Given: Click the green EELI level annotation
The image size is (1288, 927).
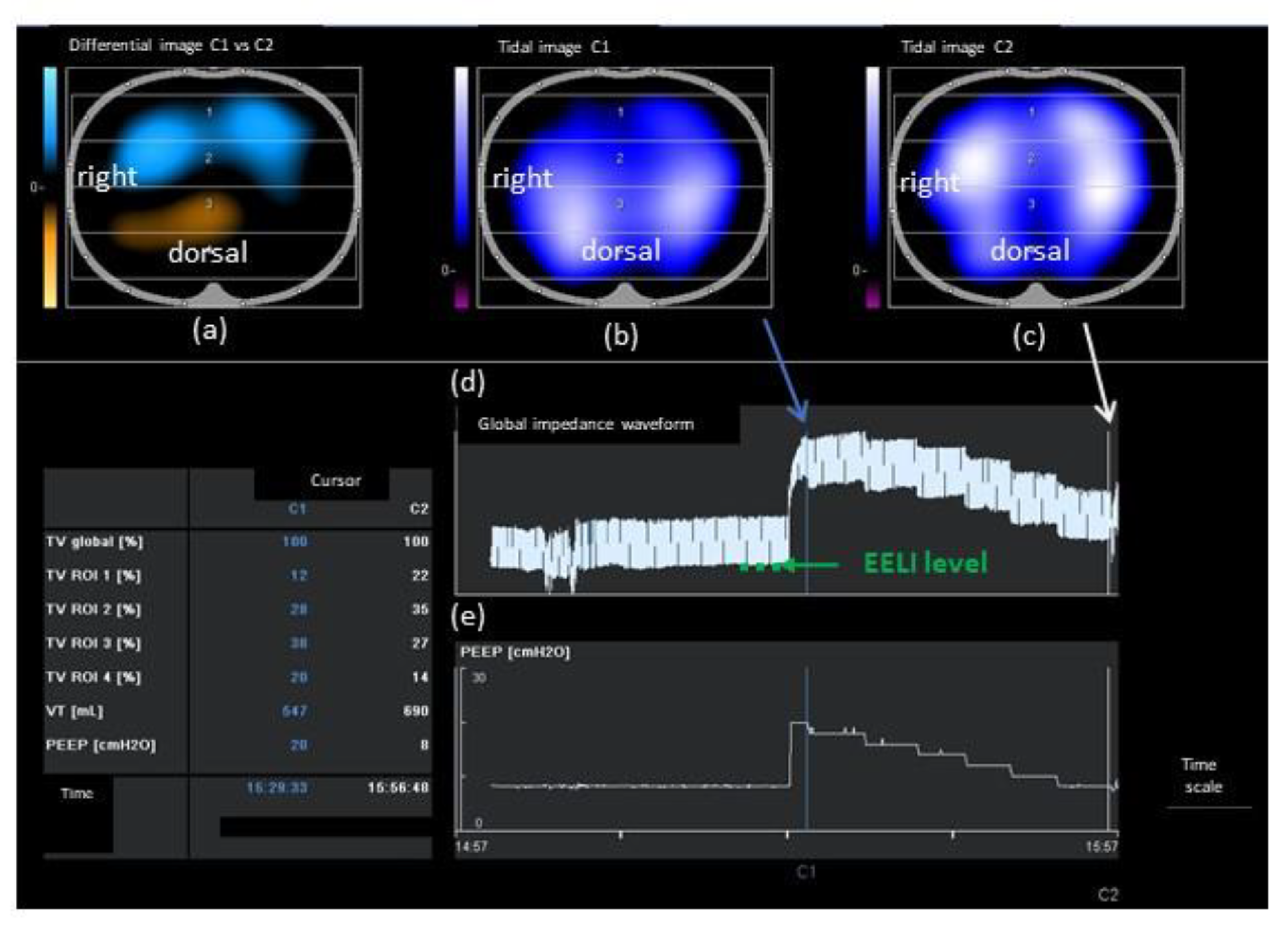Looking at the screenshot, I should [x=924, y=563].
